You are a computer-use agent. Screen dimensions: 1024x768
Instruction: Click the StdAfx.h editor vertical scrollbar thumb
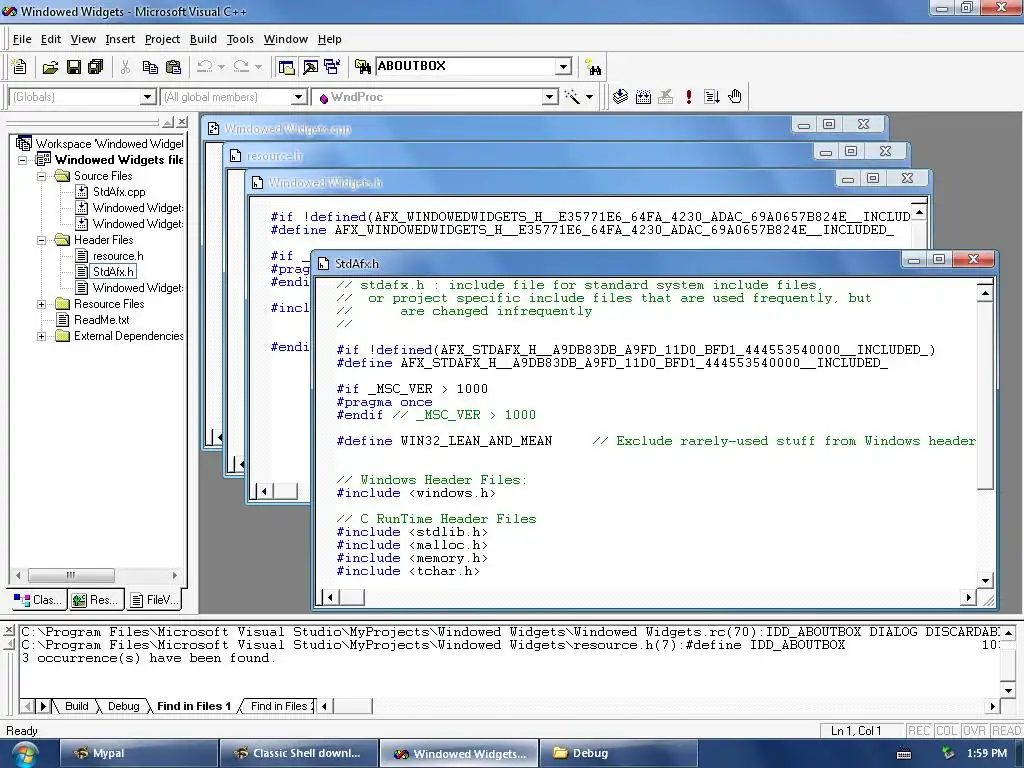pyautogui.click(x=985, y=395)
